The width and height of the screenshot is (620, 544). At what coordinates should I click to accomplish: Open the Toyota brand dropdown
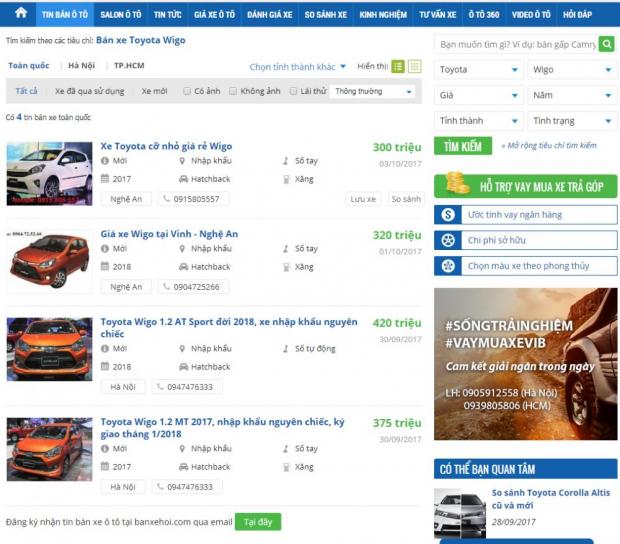coord(478,70)
